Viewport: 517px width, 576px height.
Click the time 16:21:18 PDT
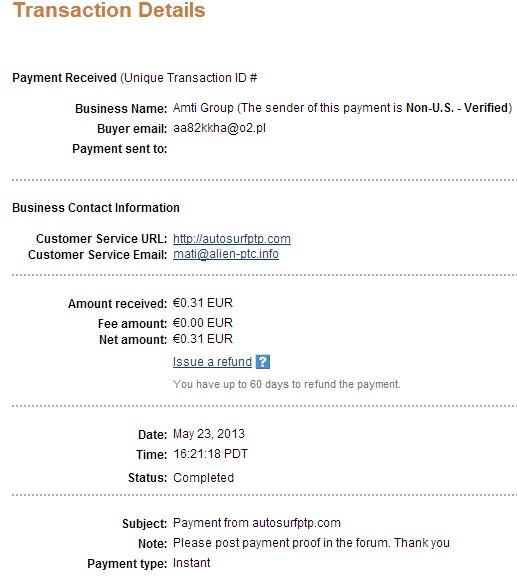[211, 454]
